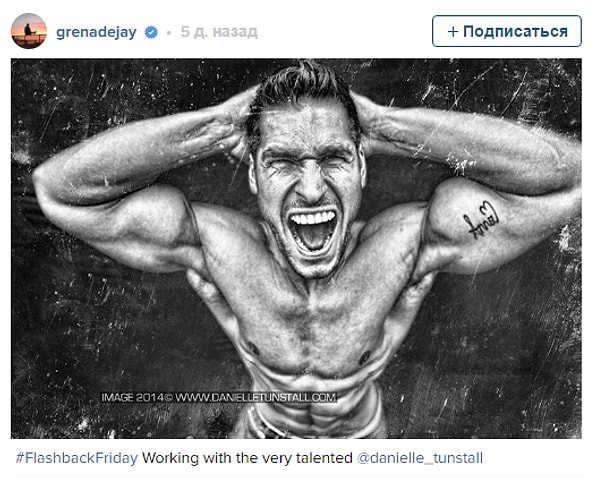Click the plus sign inside Подписаться
Image resolution: width=600 pixels, height=477 pixels.
(453, 32)
